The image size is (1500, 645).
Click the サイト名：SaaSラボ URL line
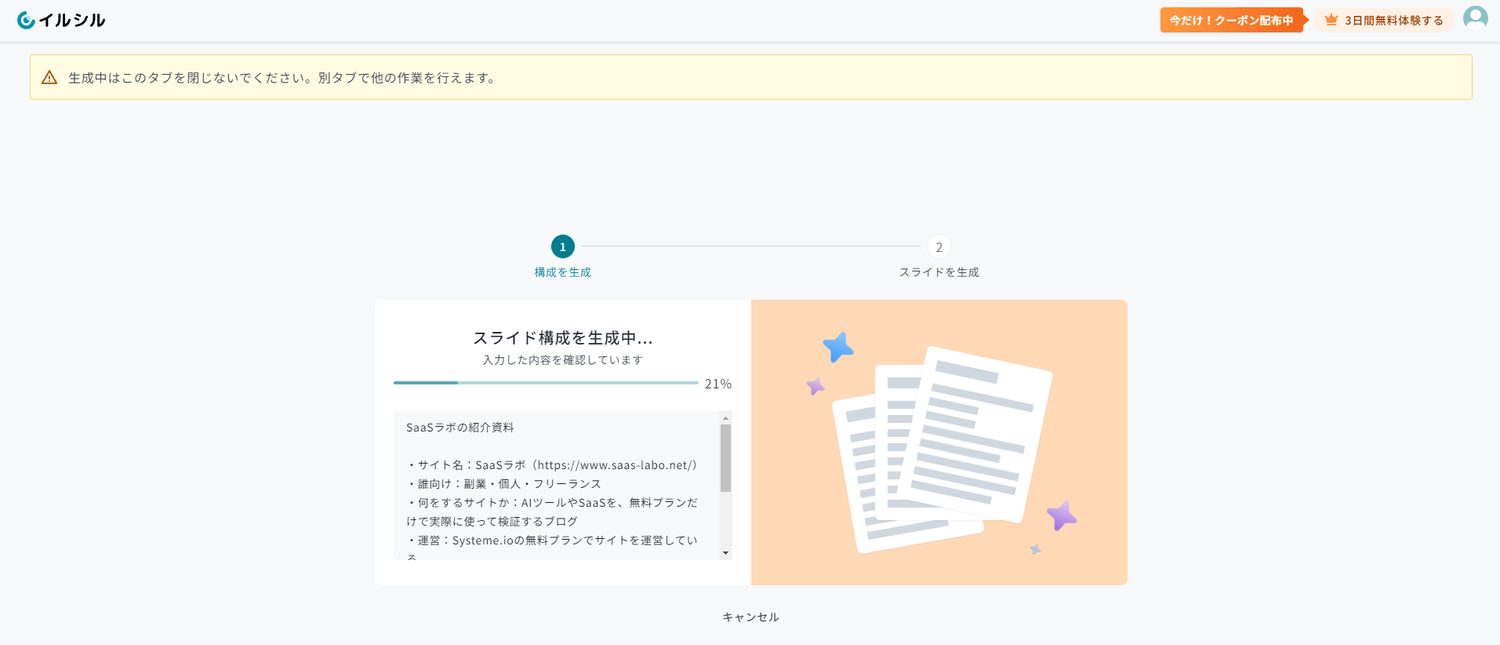[x=552, y=465]
